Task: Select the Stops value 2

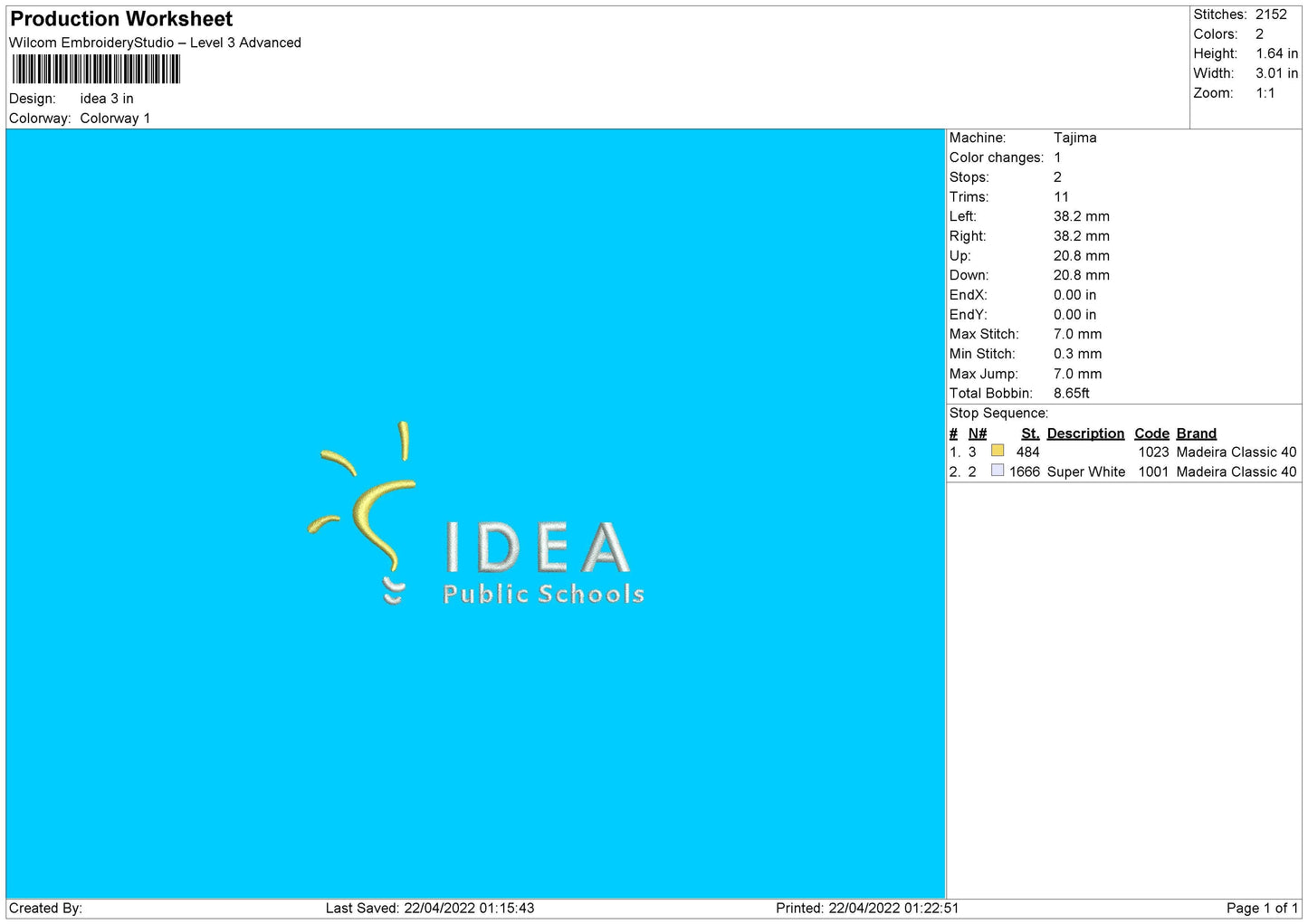Action: (1057, 177)
